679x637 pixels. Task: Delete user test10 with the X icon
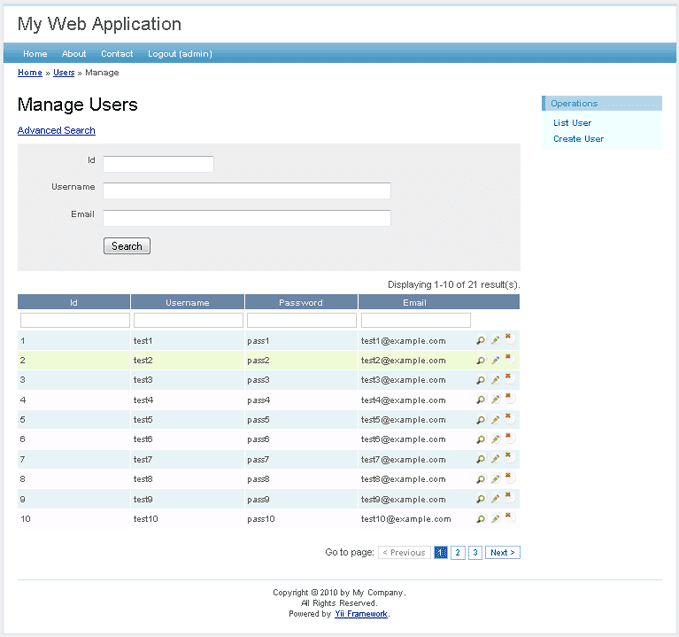click(508, 517)
